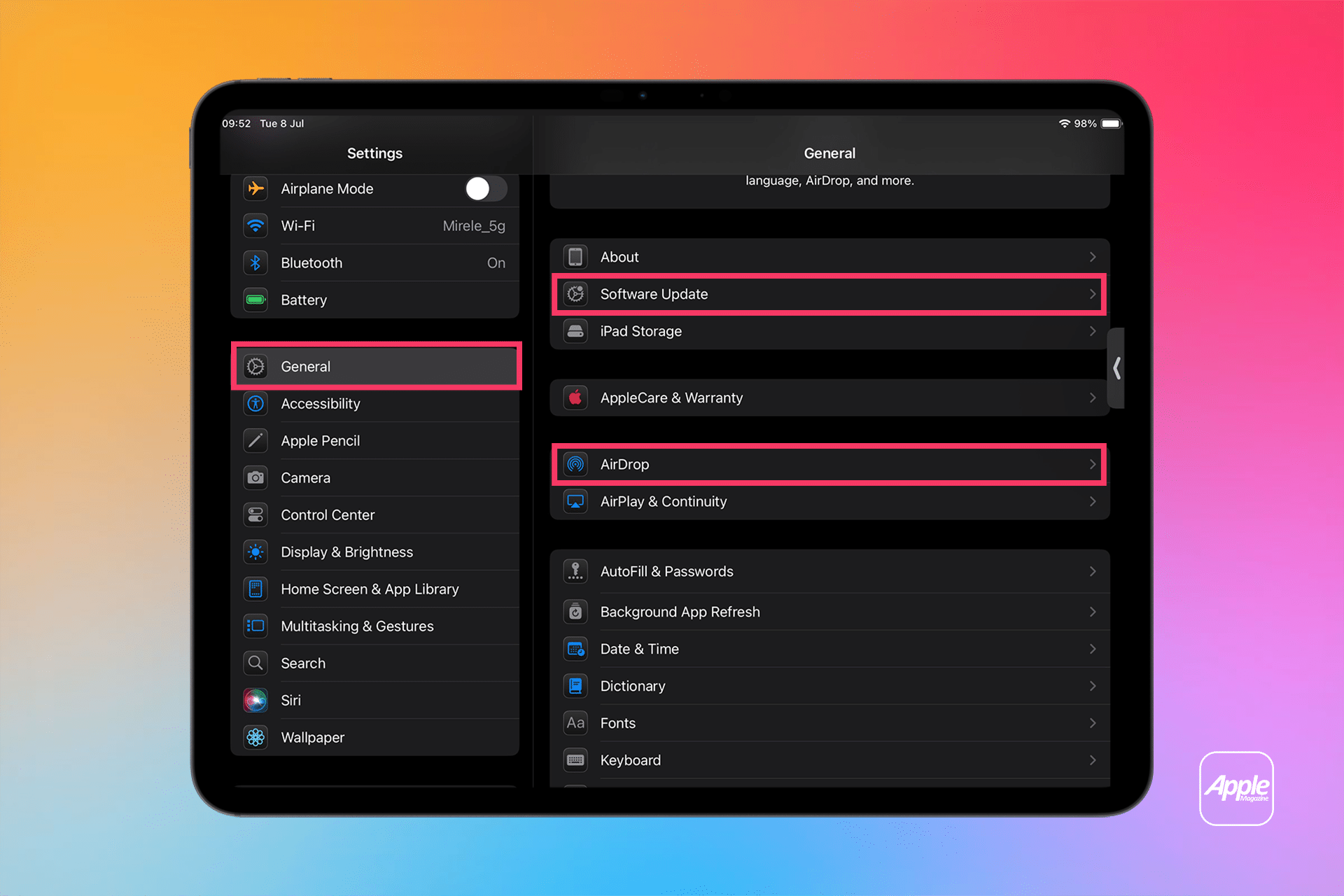Open Display & Brightness section

(x=376, y=552)
